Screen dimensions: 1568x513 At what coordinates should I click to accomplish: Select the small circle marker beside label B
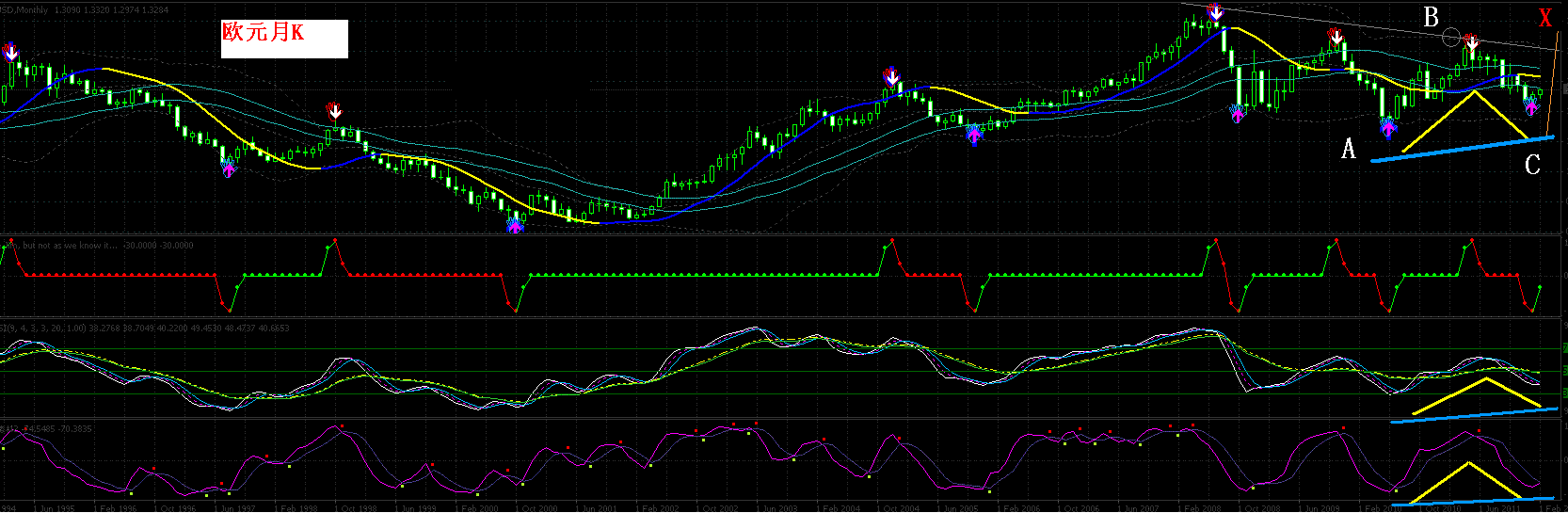tap(1451, 38)
